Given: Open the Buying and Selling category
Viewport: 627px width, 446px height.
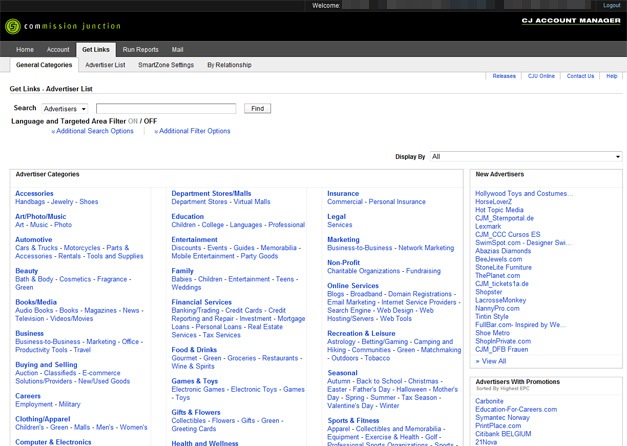Looking at the screenshot, I should pyautogui.click(x=46, y=365).
